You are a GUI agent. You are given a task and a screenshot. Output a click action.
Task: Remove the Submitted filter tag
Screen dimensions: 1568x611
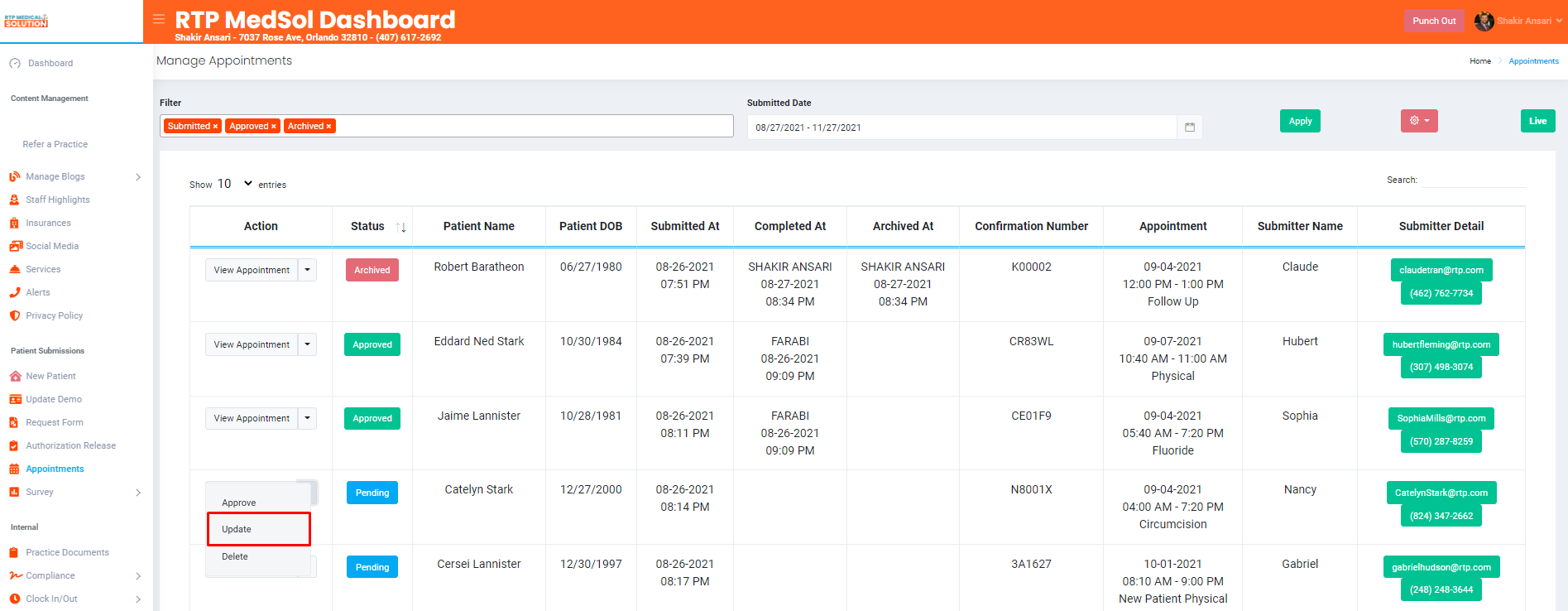215,127
